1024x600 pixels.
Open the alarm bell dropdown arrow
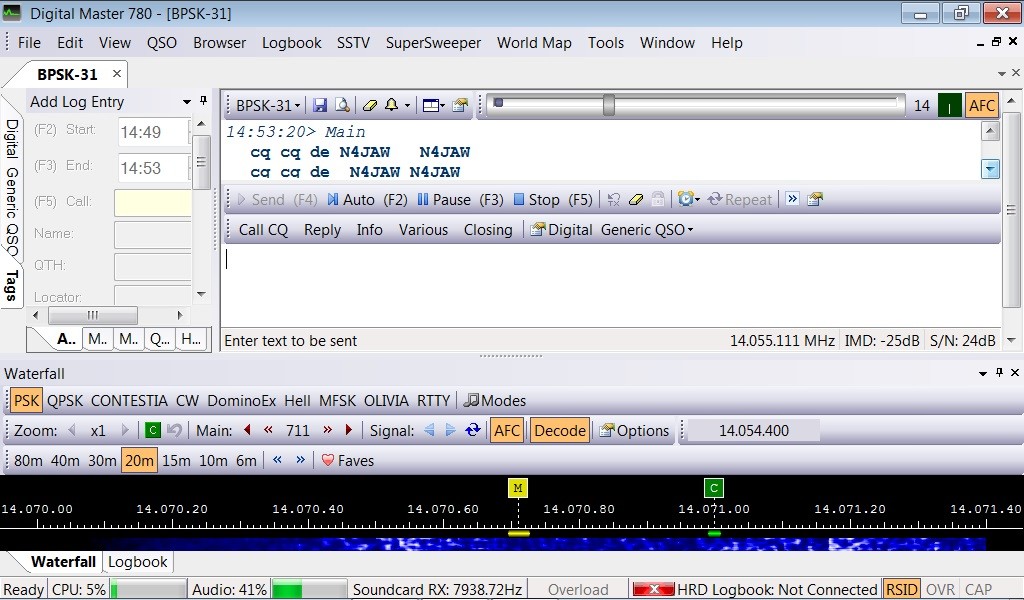click(407, 105)
